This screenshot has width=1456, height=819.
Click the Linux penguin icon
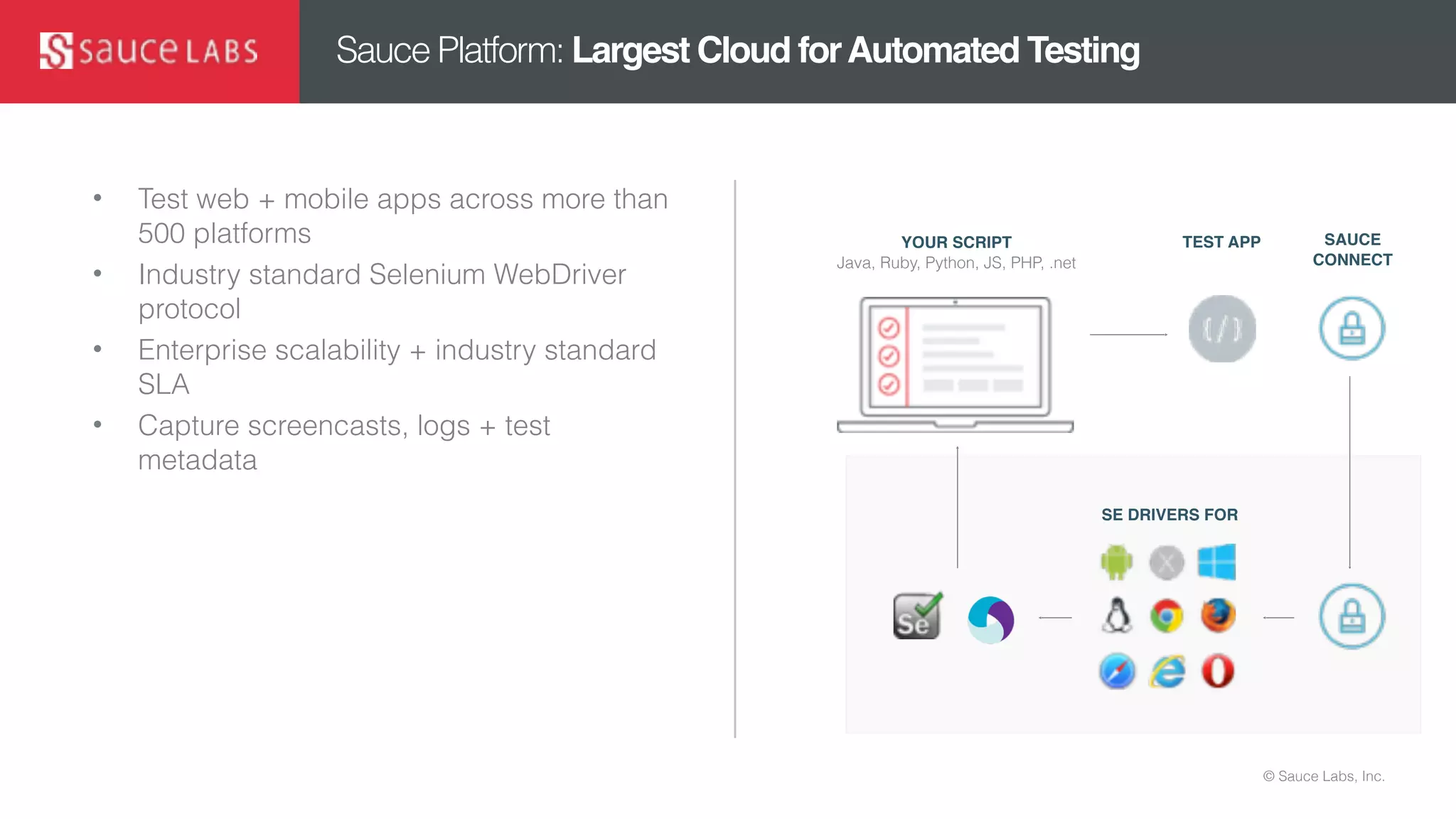pos(1117,616)
